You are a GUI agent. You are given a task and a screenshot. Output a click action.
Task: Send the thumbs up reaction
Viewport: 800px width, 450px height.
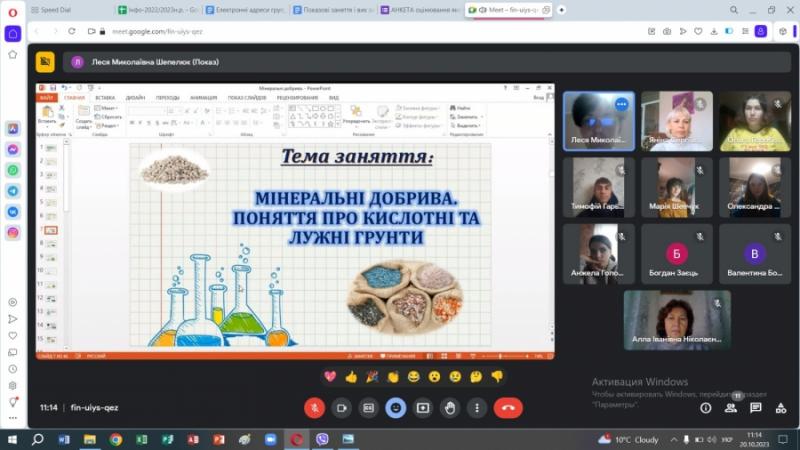coord(351,377)
